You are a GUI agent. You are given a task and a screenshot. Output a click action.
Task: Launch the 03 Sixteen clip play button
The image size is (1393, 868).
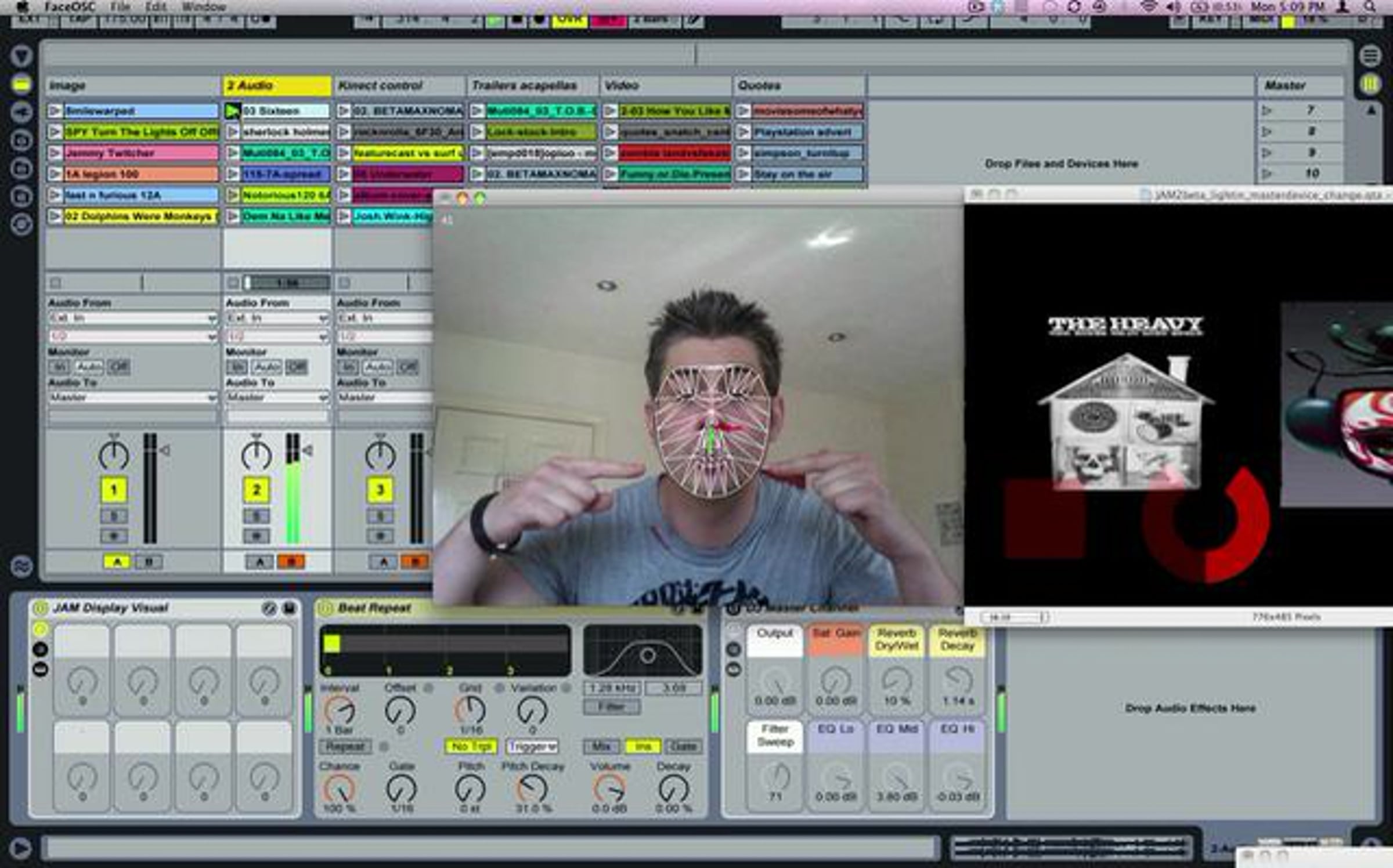[232, 111]
